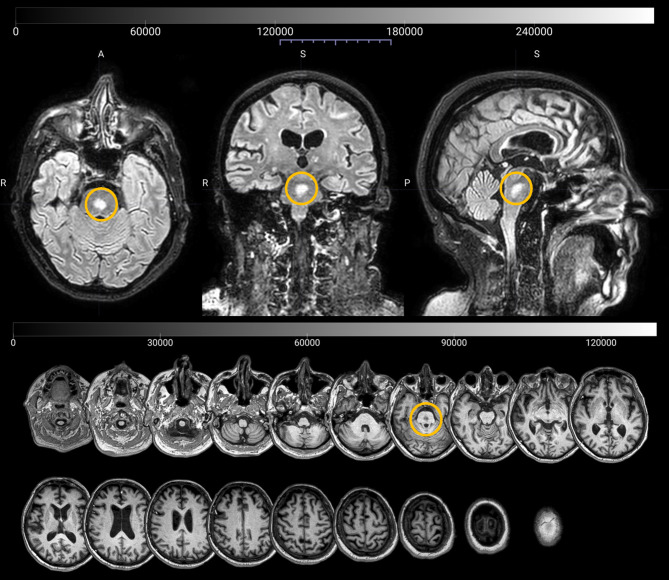Open the first slice in the bottom mosaic row
This screenshot has width=669, height=580.
click(x=57, y=524)
